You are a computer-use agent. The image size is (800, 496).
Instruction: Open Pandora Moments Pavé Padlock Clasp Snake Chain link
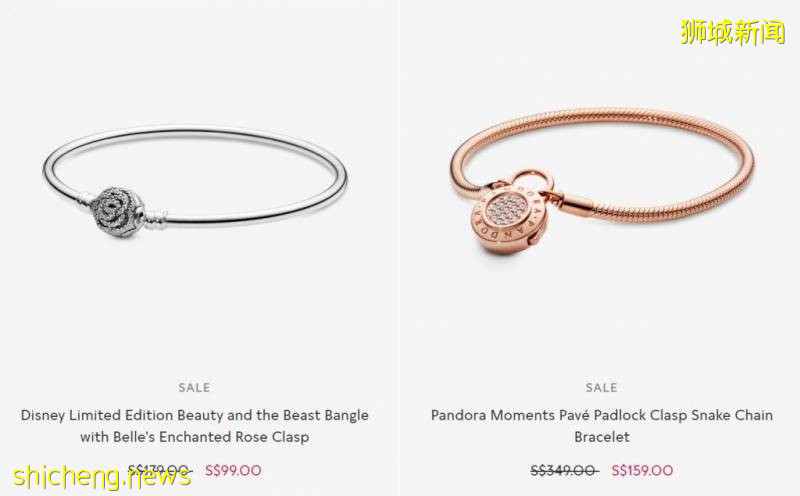602,426
